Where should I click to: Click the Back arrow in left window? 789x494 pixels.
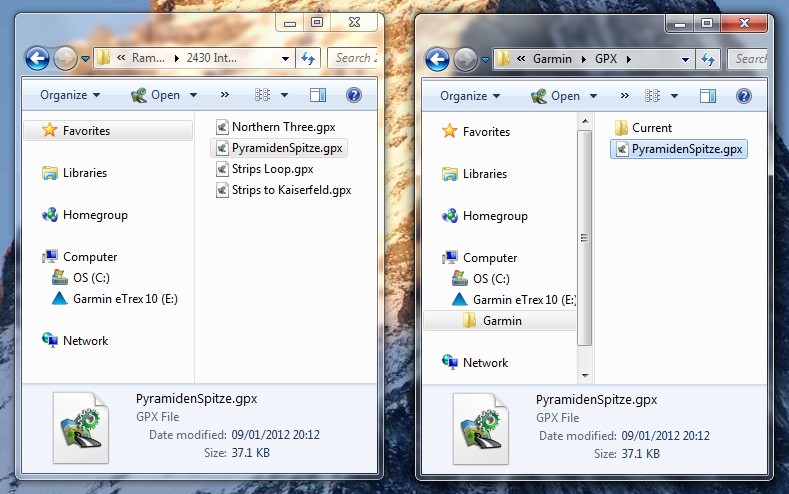pos(37,58)
